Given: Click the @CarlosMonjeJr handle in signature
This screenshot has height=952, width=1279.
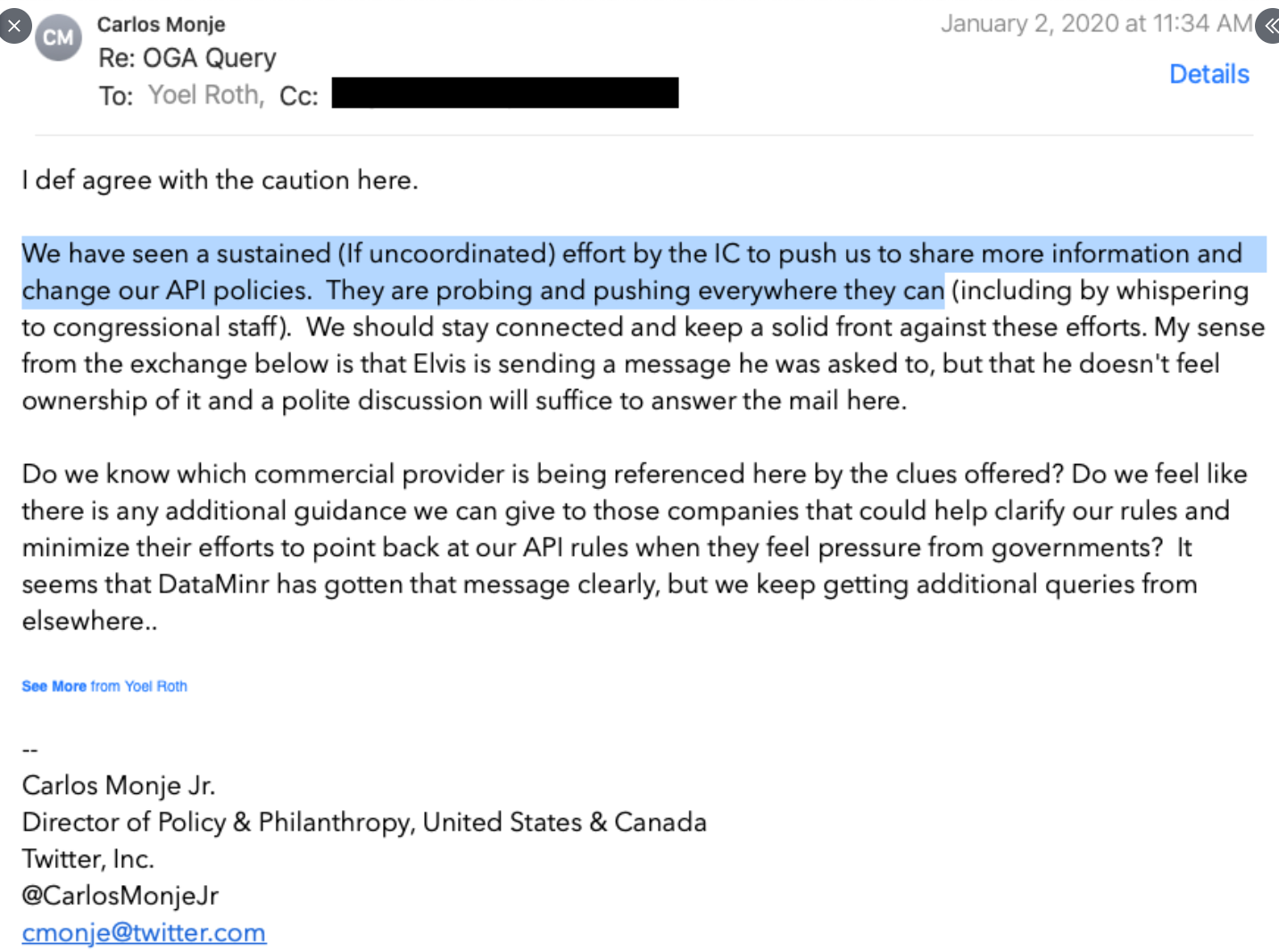Looking at the screenshot, I should pyautogui.click(x=120, y=895).
